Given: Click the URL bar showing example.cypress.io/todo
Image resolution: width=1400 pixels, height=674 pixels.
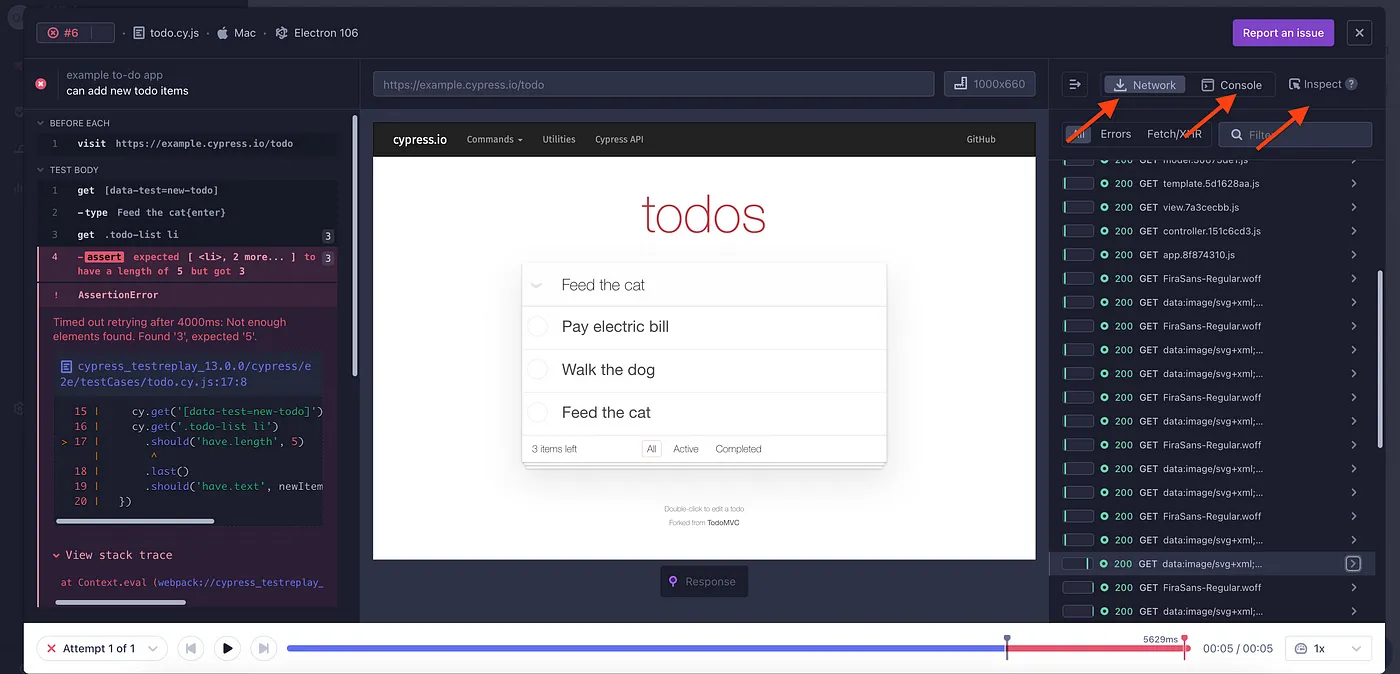Looking at the screenshot, I should point(654,84).
